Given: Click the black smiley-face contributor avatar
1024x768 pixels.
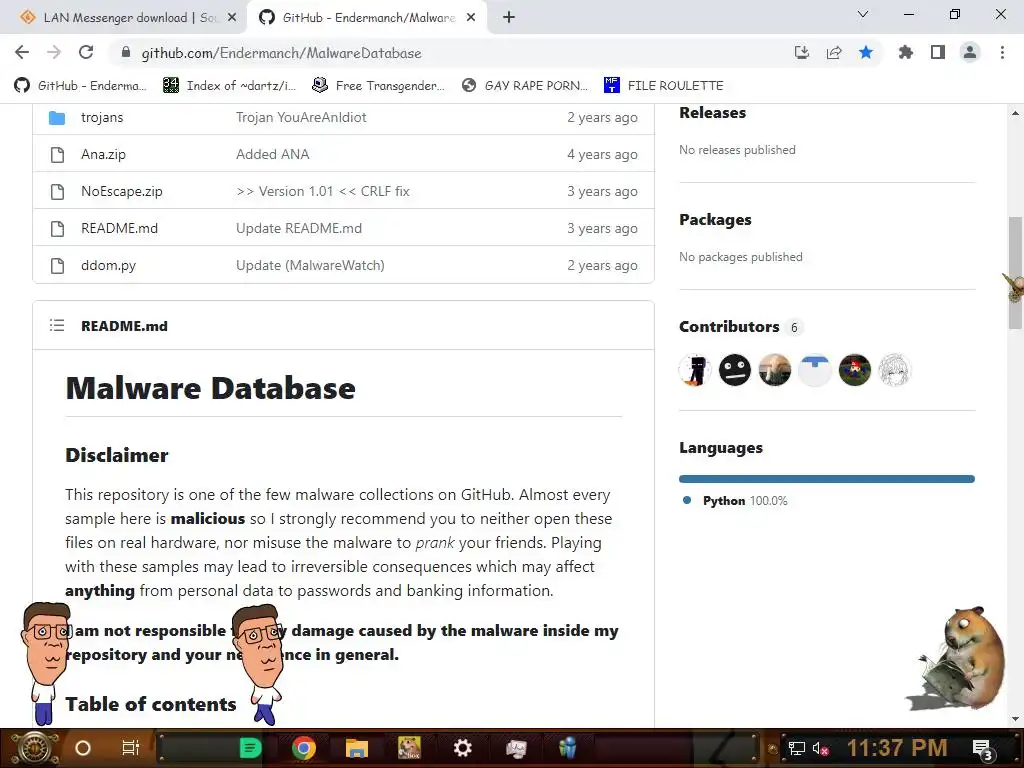Looking at the screenshot, I should (x=735, y=370).
